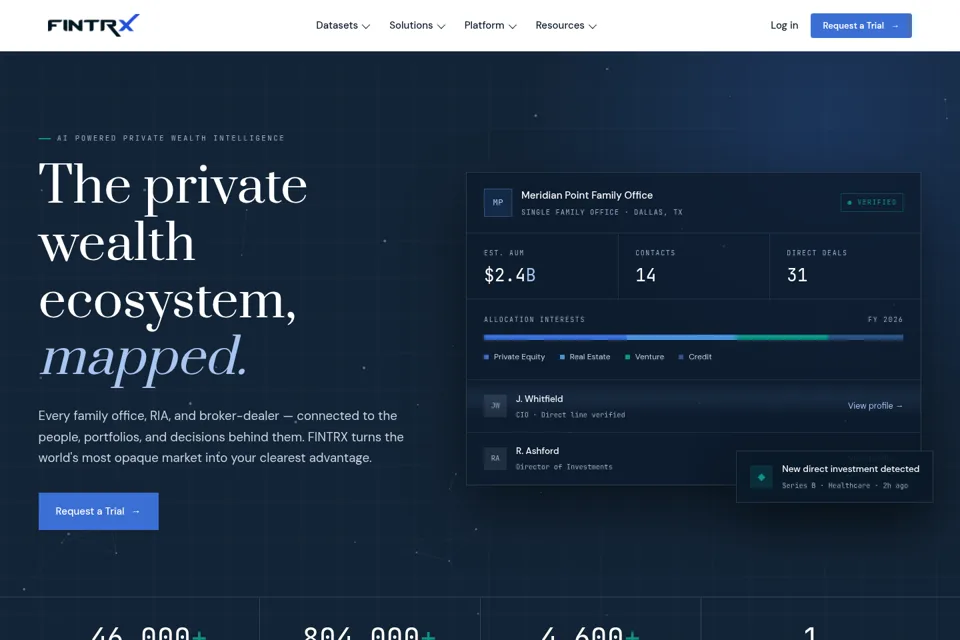This screenshot has width=960, height=640.
Task: Click the green diamond notification icon
Action: click(x=761, y=477)
